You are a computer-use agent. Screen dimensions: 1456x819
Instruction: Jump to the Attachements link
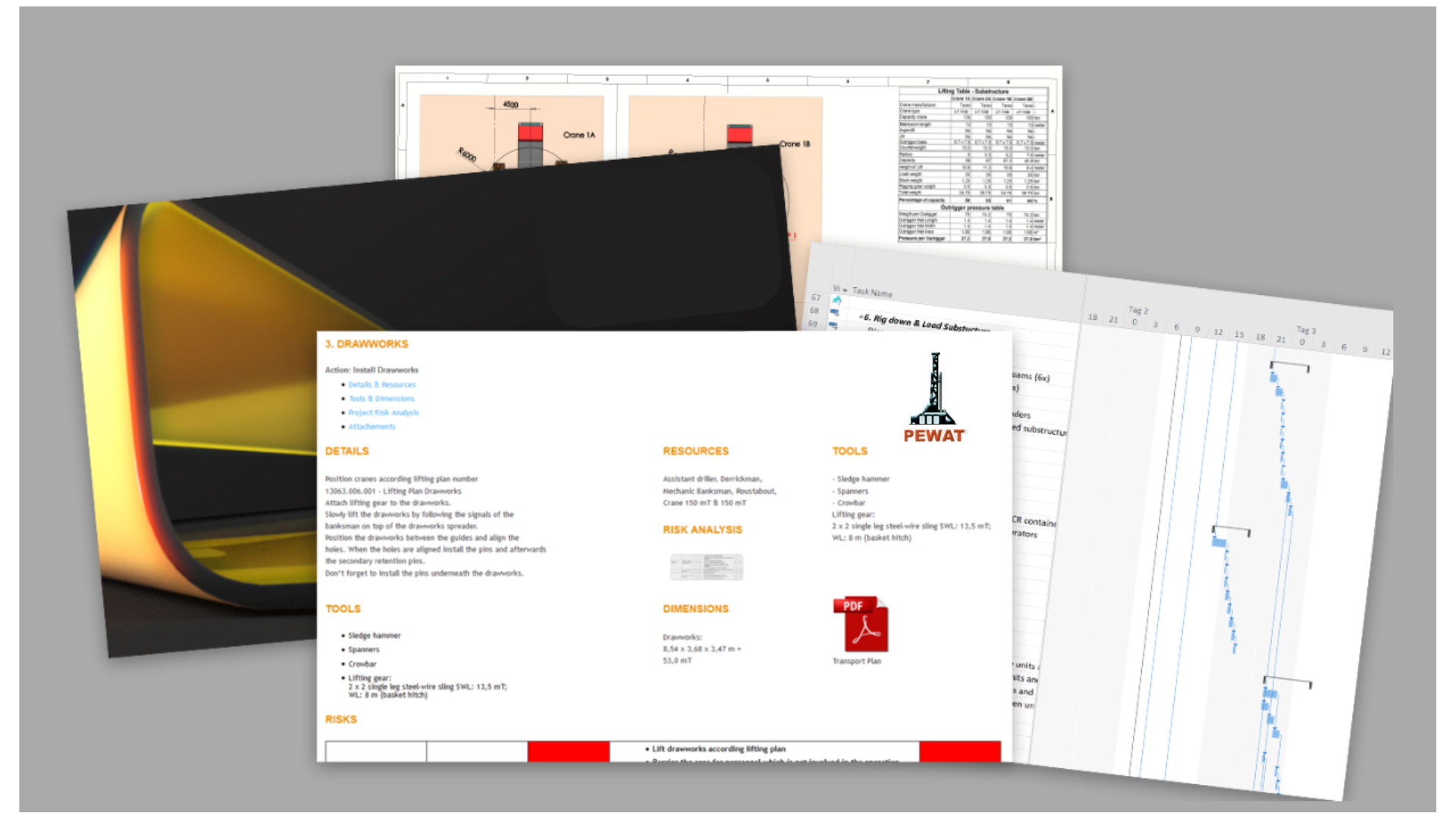tap(372, 427)
